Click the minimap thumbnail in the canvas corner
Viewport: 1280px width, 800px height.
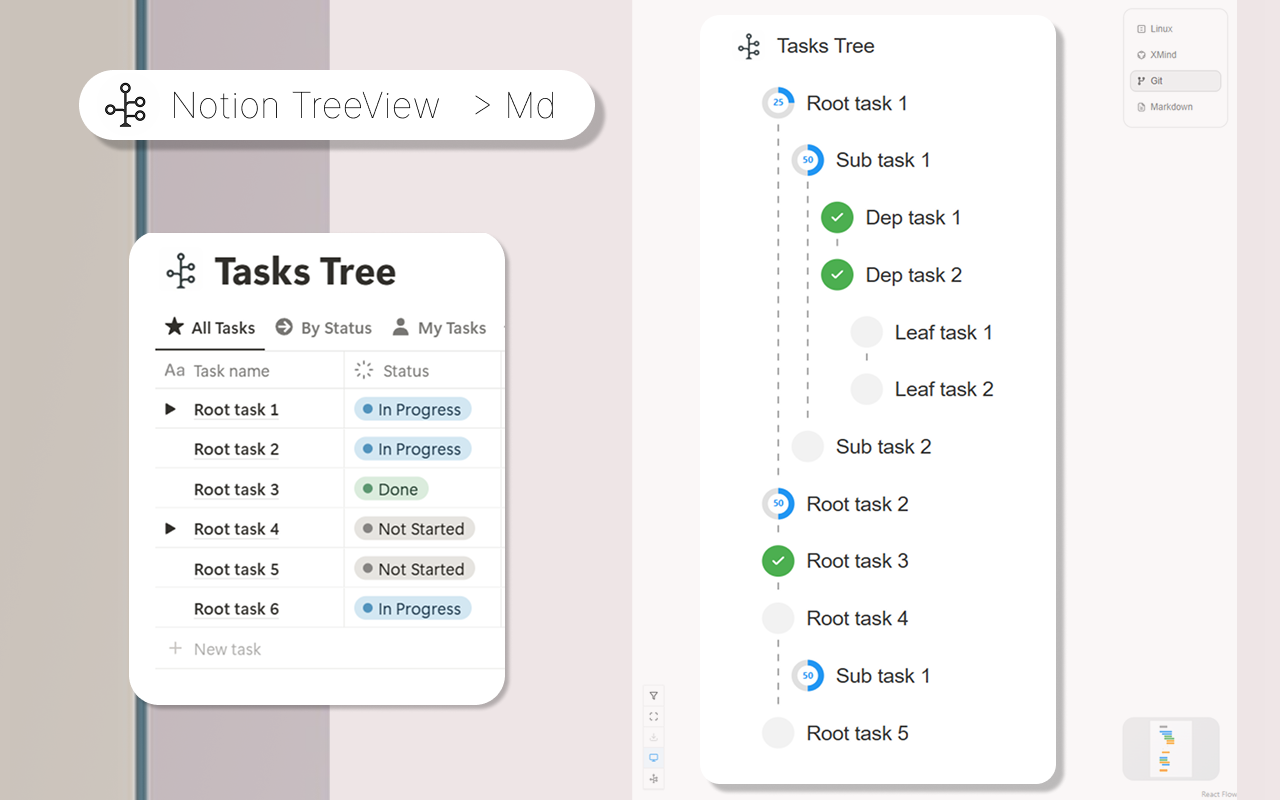click(x=1171, y=748)
